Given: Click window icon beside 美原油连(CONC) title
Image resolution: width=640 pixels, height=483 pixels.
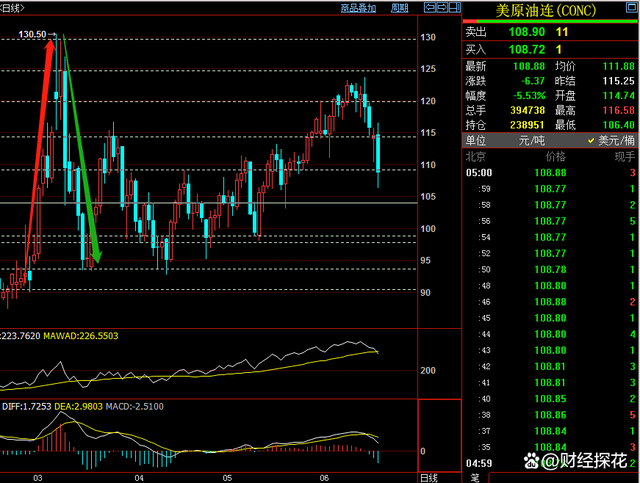Looking at the screenshot, I should (x=631, y=7).
